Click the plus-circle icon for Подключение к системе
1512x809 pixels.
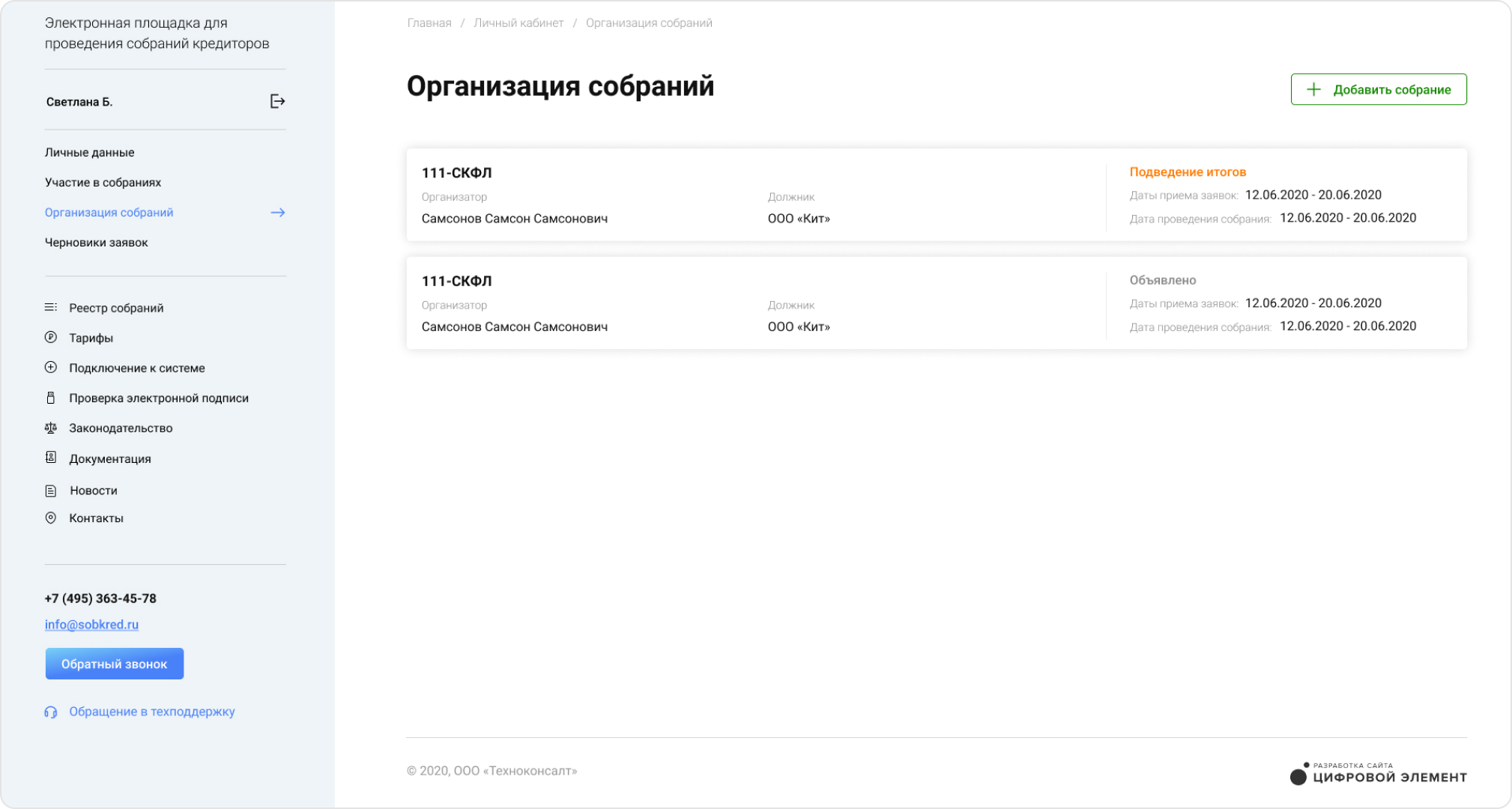51,367
